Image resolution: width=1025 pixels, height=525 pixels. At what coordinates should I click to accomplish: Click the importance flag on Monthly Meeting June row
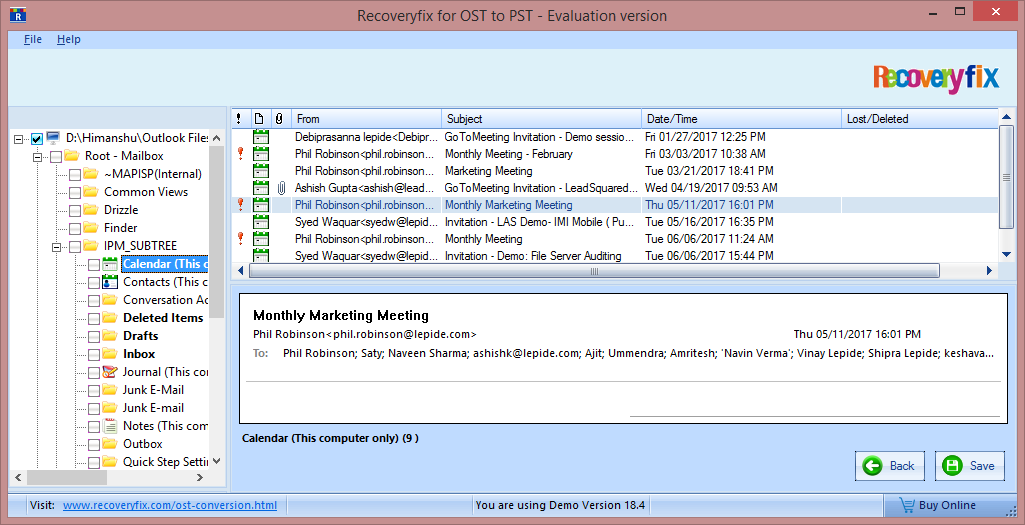240,239
